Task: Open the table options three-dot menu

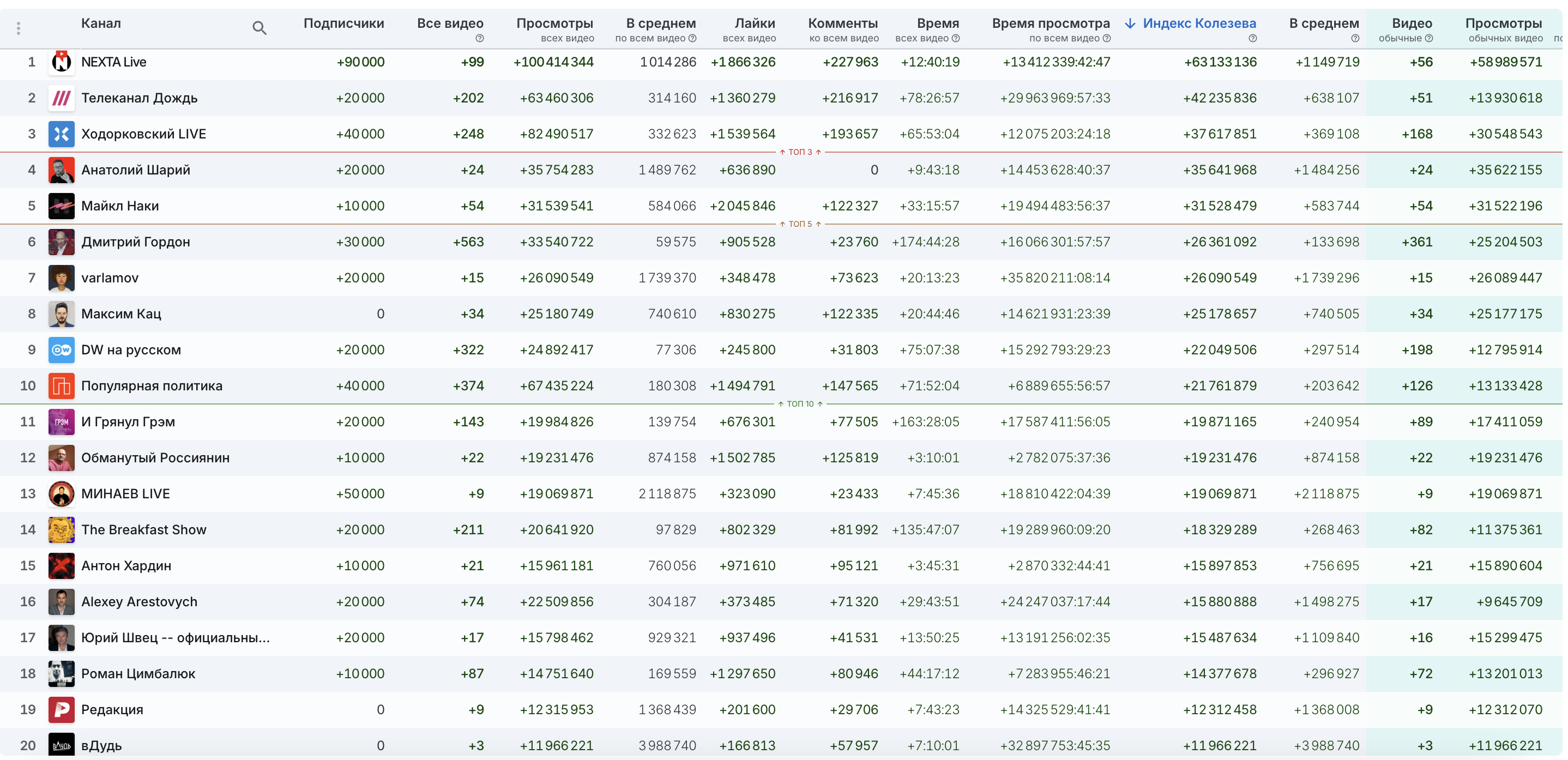Action: coord(19,28)
